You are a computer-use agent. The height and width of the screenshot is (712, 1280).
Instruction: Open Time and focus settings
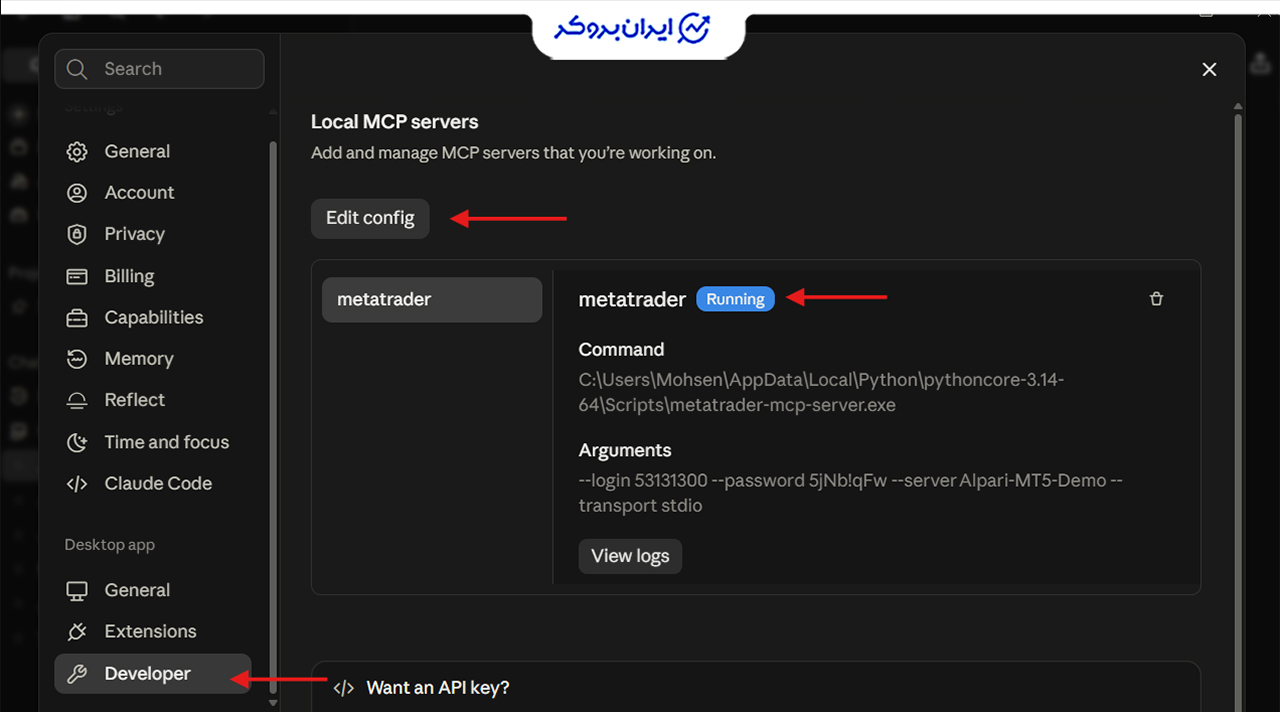pyautogui.click(x=153, y=442)
